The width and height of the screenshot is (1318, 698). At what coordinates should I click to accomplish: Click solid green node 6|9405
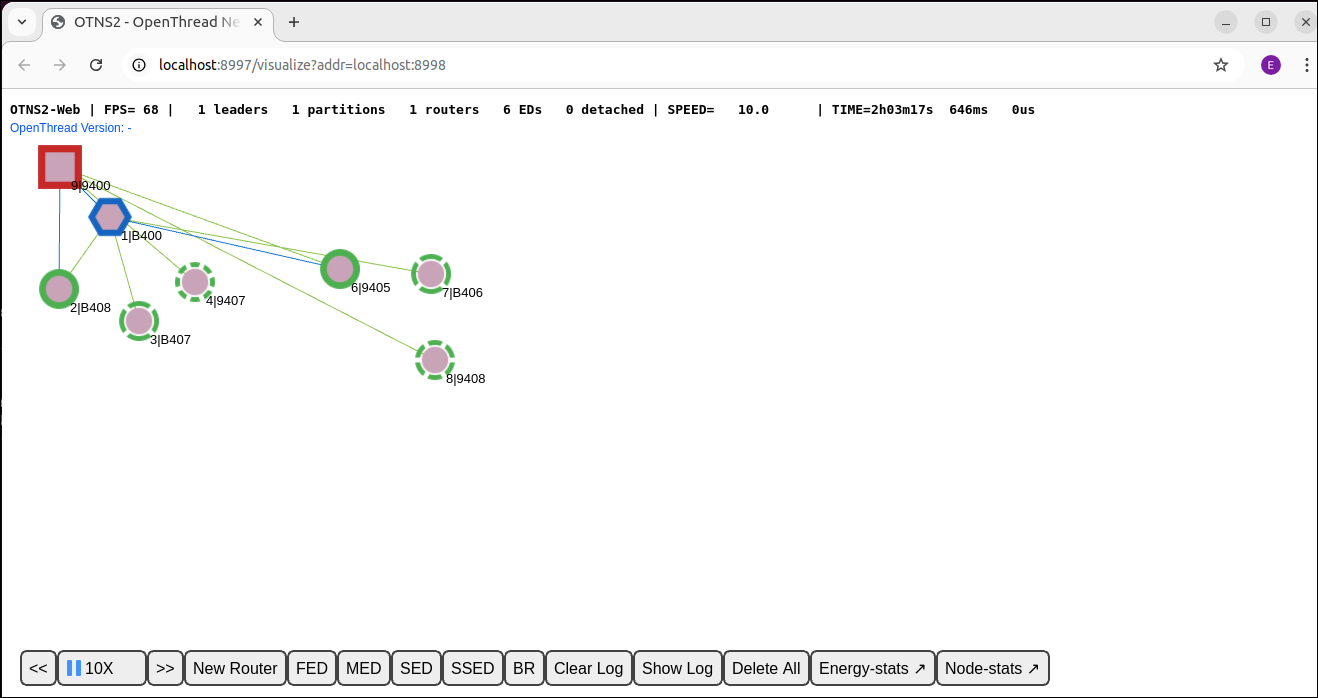click(x=340, y=269)
